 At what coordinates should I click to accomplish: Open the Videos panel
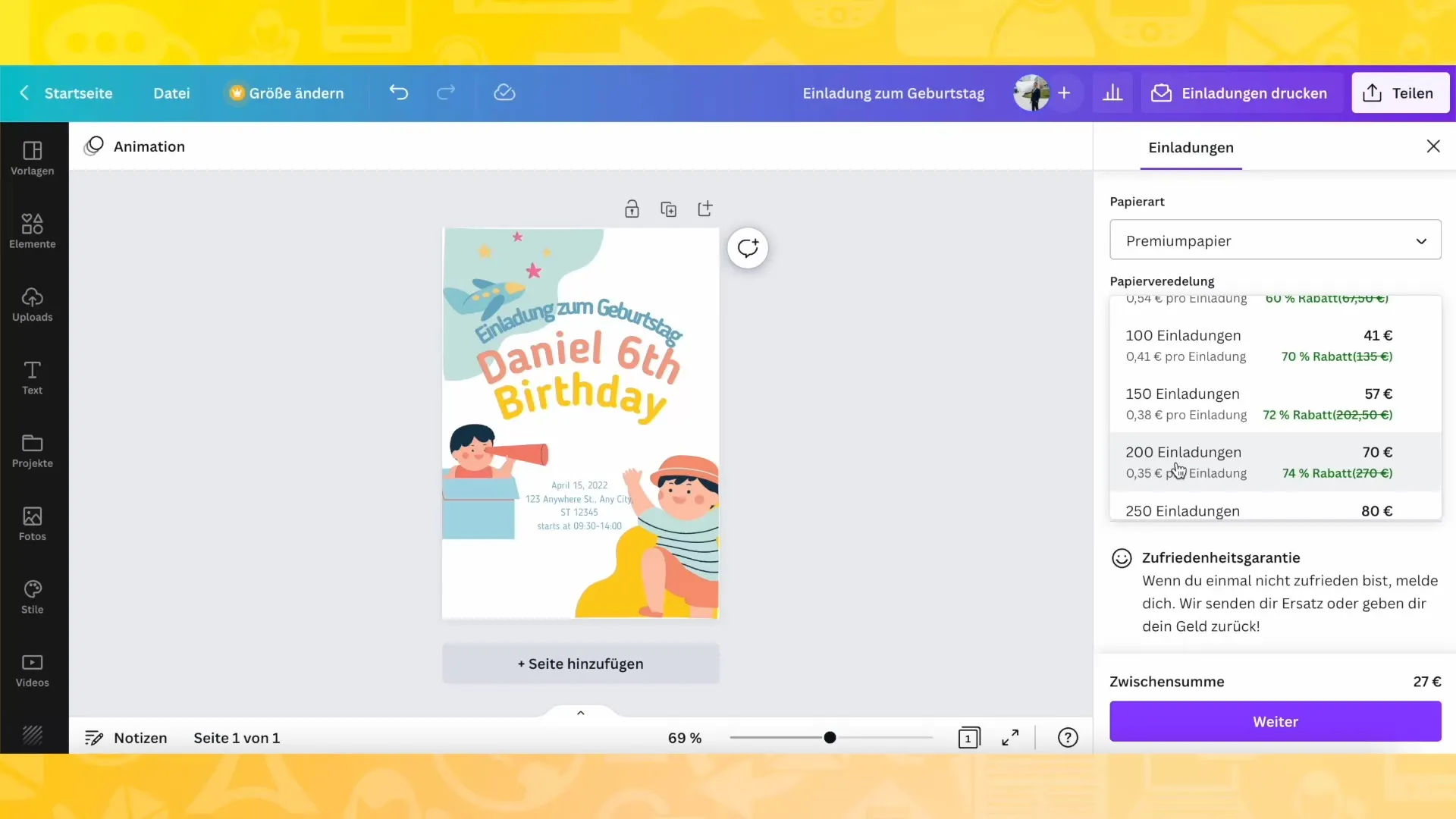33,670
